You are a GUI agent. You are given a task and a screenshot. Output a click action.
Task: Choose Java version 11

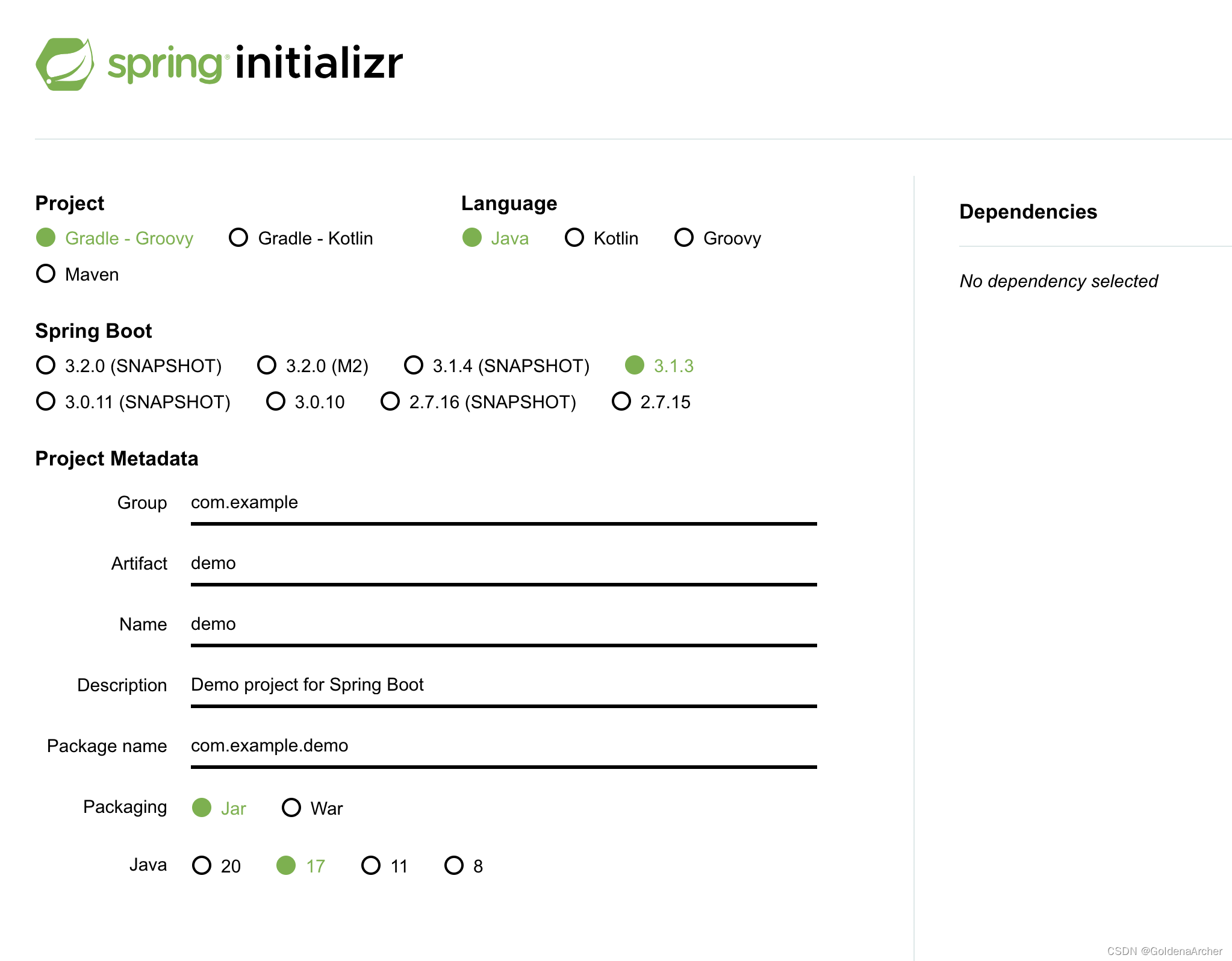click(x=385, y=866)
